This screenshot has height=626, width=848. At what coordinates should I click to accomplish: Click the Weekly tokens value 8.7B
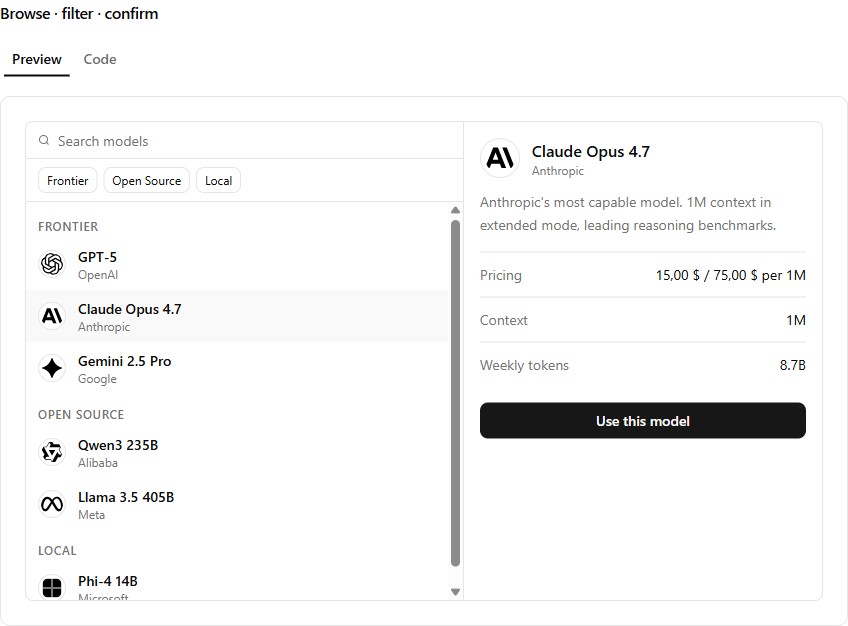[x=793, y=365]
